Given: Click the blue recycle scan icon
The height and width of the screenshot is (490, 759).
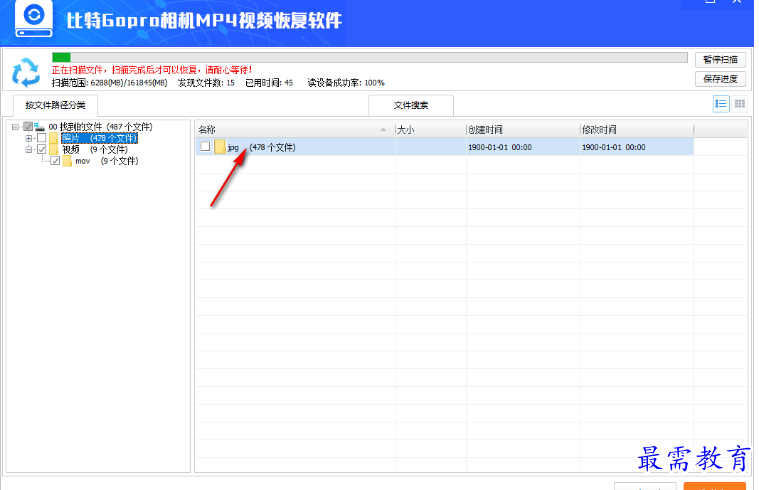Looking at the screenshot, I should coord(26,72).
